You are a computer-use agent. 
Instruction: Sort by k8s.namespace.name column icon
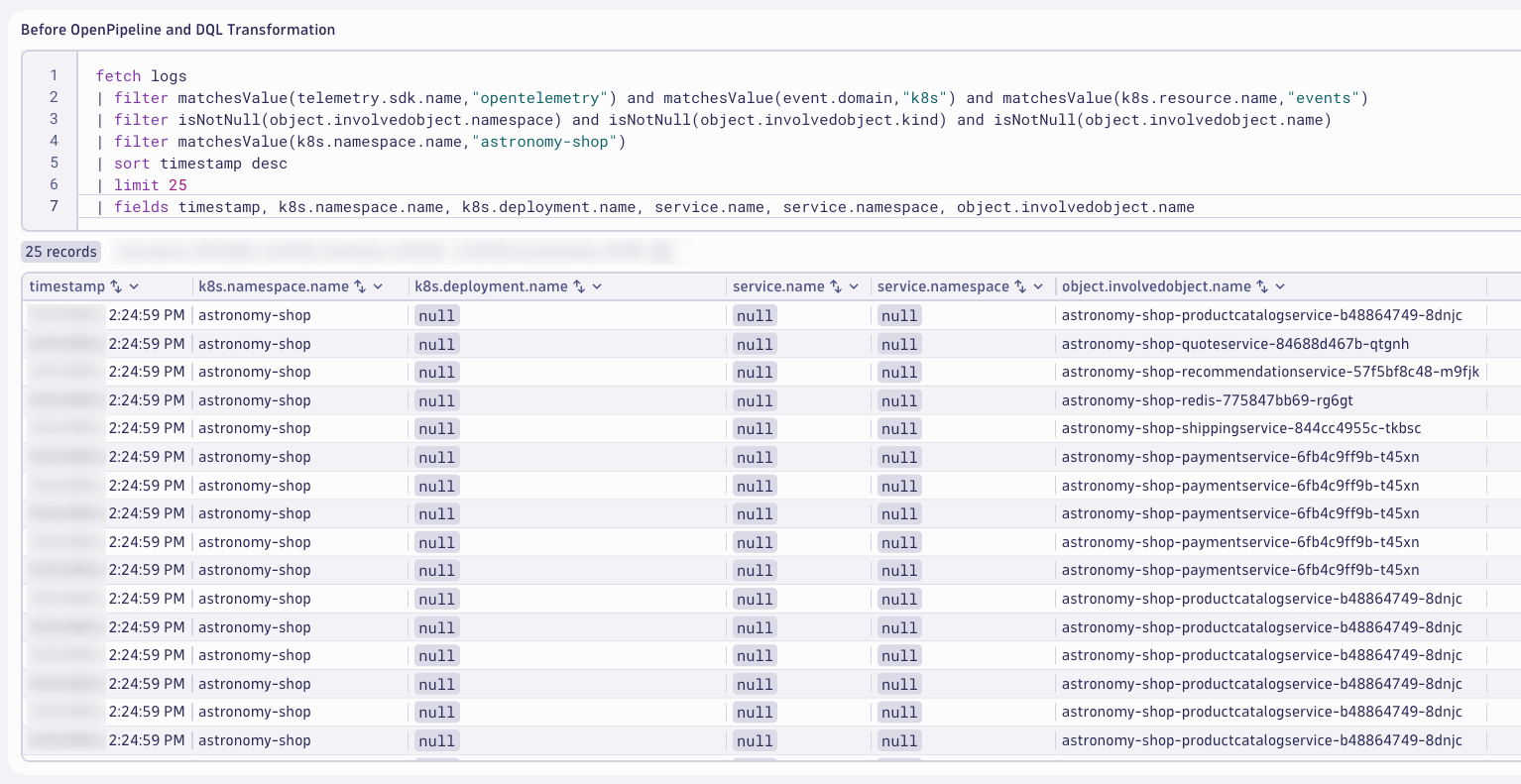point(361,286)
